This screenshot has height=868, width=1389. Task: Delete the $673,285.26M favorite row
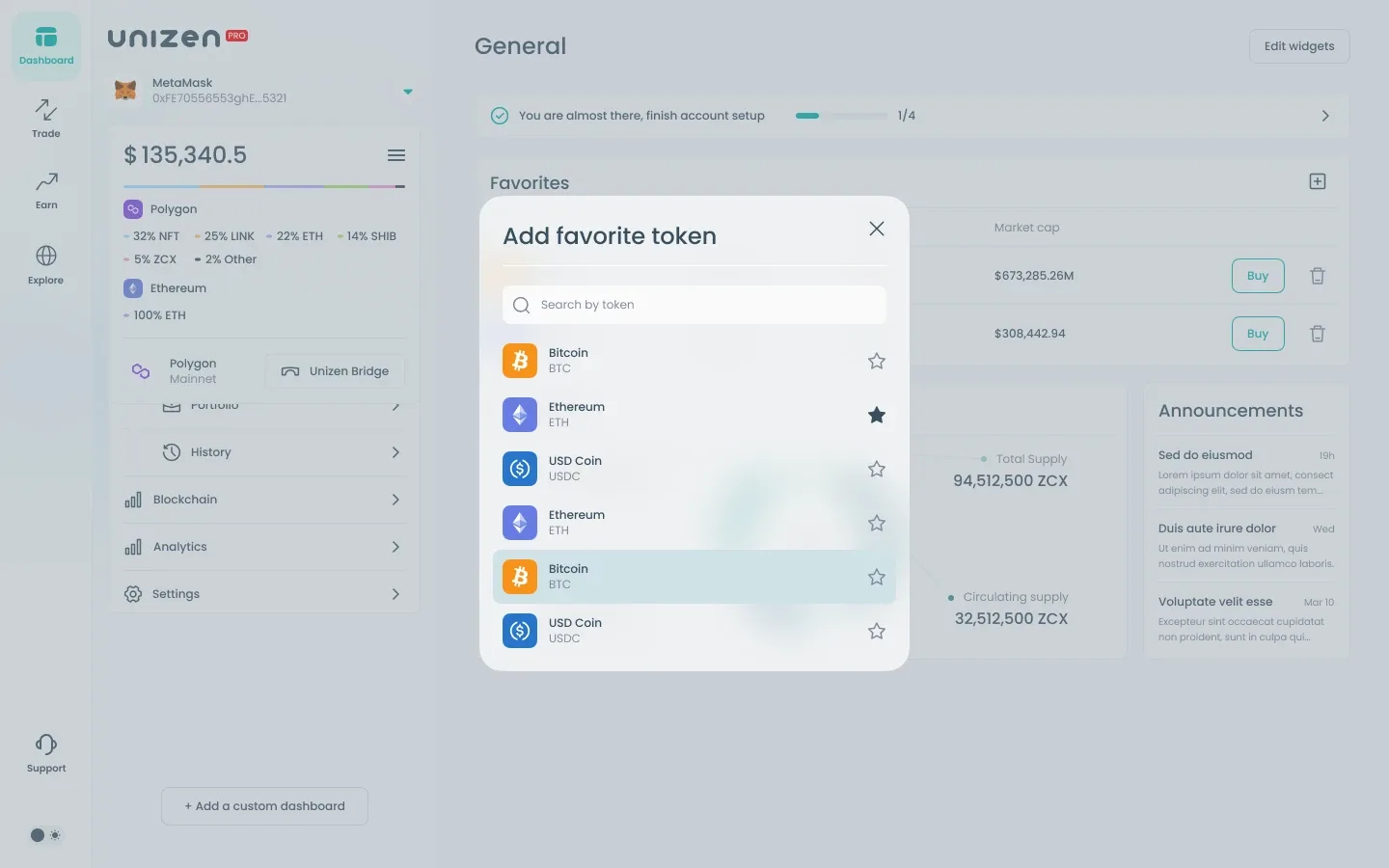pyautogui.click(x=1318, y=276)
